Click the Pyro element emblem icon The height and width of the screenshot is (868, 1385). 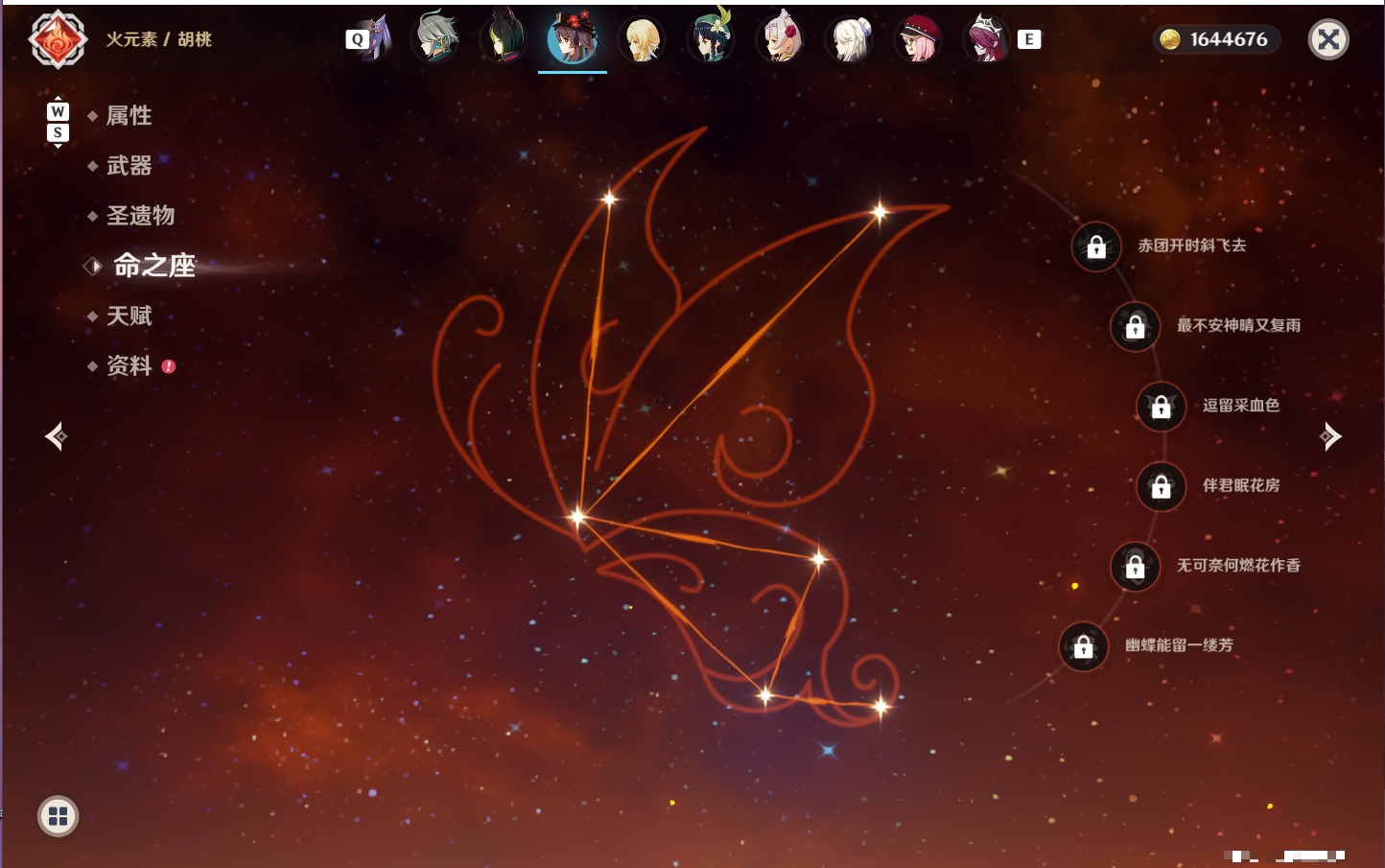58,39
